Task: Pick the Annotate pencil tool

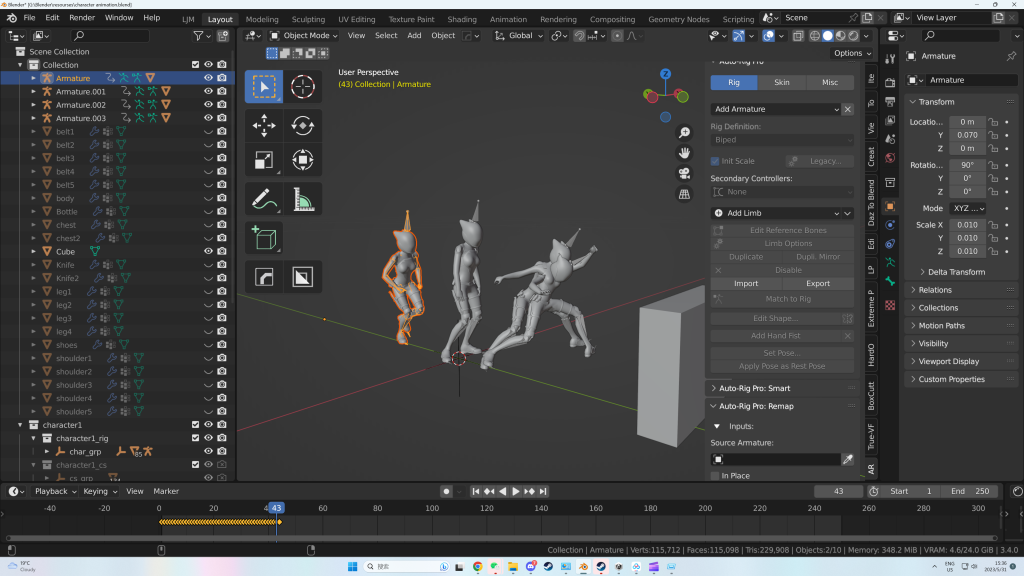Action: (264, 199)
